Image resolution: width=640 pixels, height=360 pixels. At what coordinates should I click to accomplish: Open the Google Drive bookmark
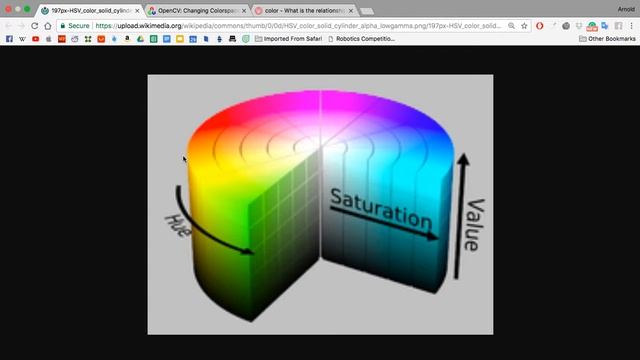pos(140,39)
